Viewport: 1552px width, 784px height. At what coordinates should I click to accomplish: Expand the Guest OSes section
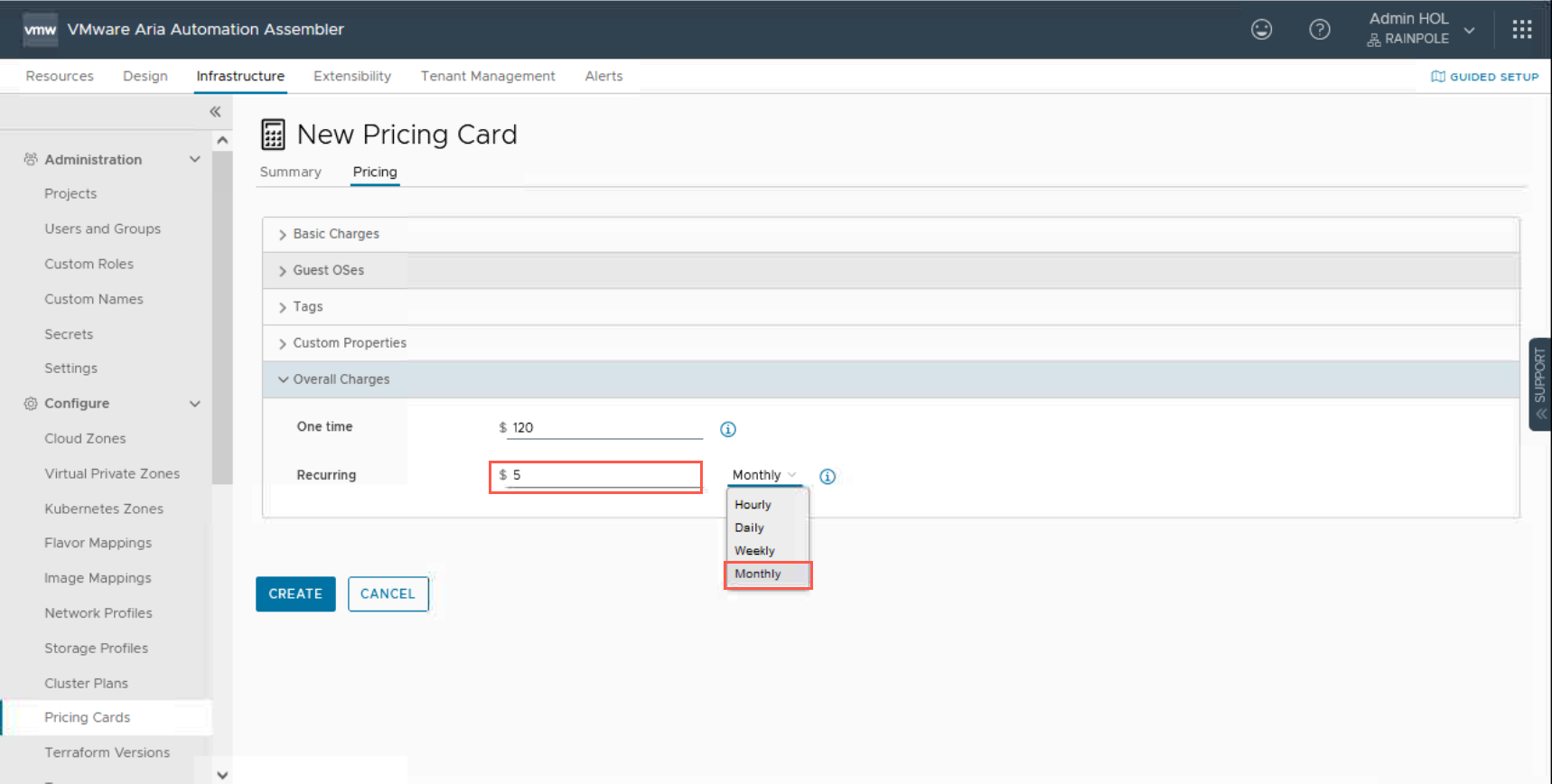(328, 270)
